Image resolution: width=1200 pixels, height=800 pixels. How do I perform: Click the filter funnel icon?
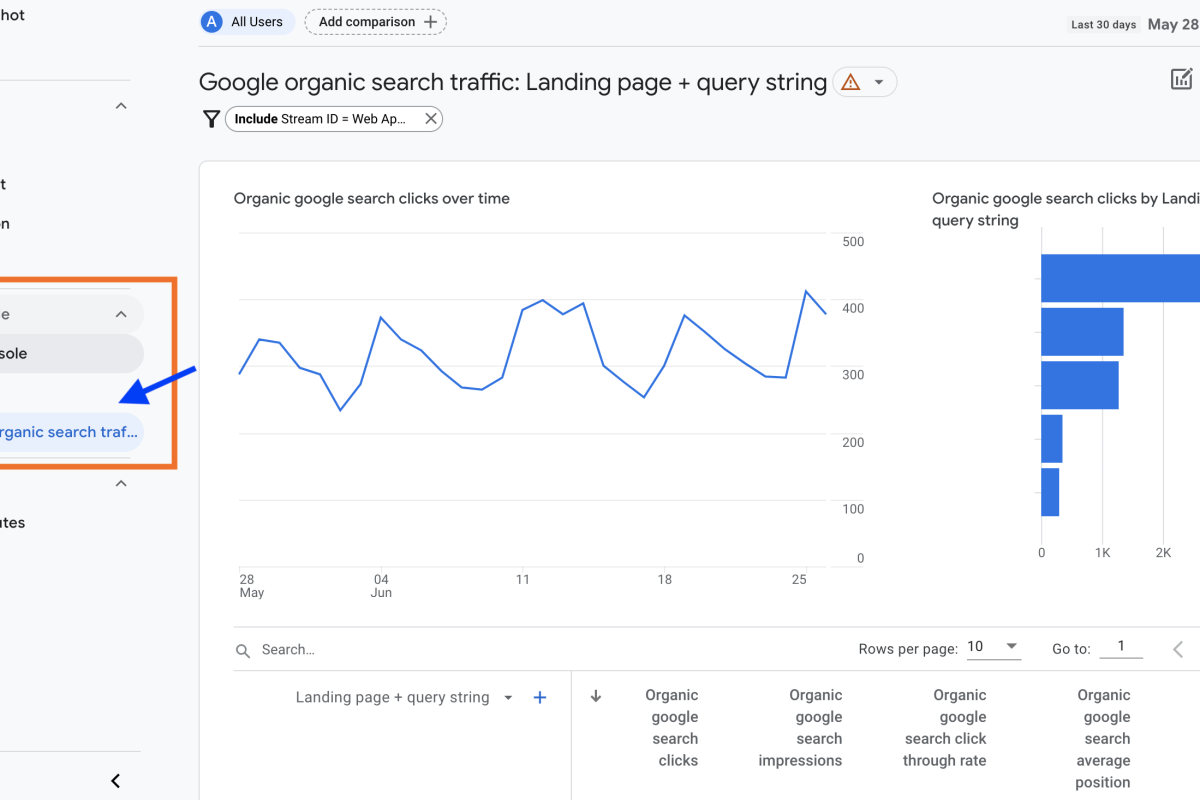click(x=211, y=119)
